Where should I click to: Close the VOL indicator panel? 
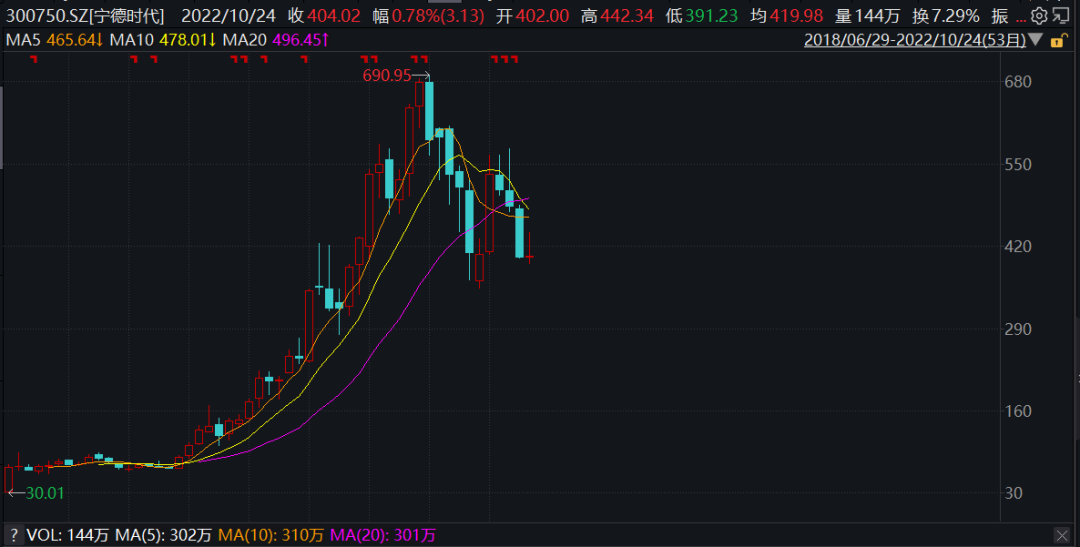(1061, 535)
